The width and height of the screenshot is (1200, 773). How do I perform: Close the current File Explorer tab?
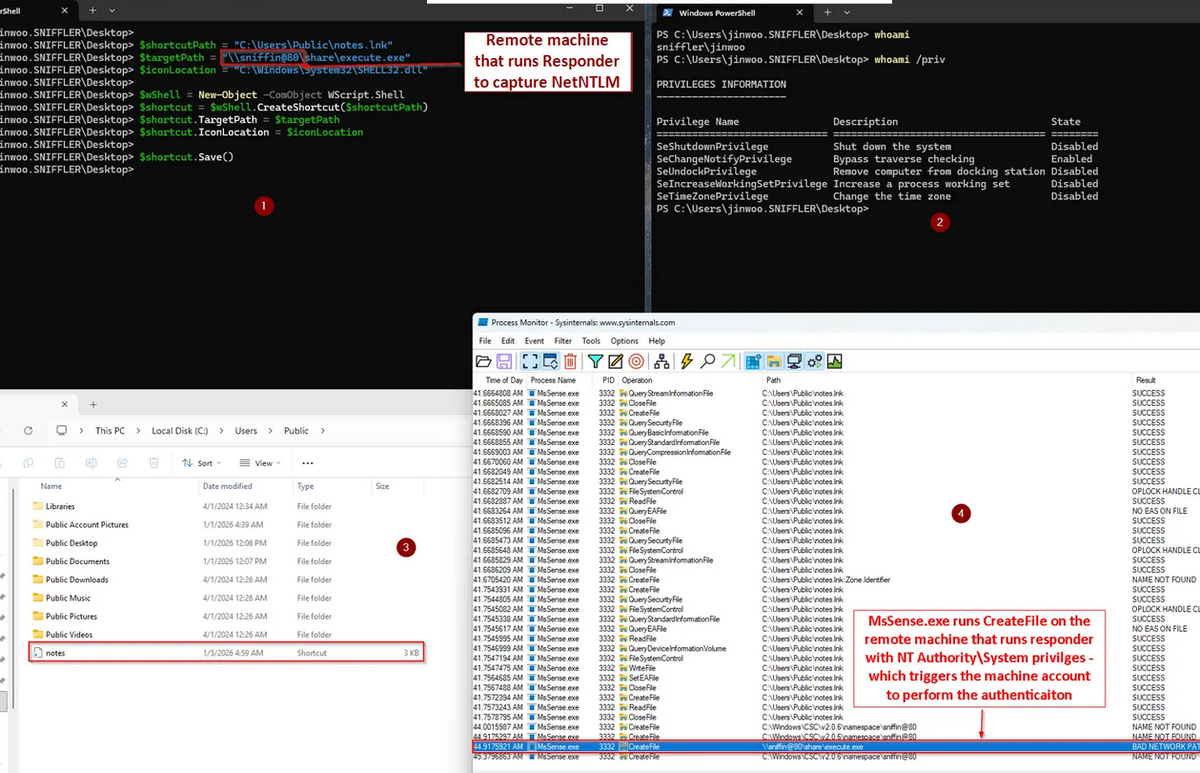64,404
